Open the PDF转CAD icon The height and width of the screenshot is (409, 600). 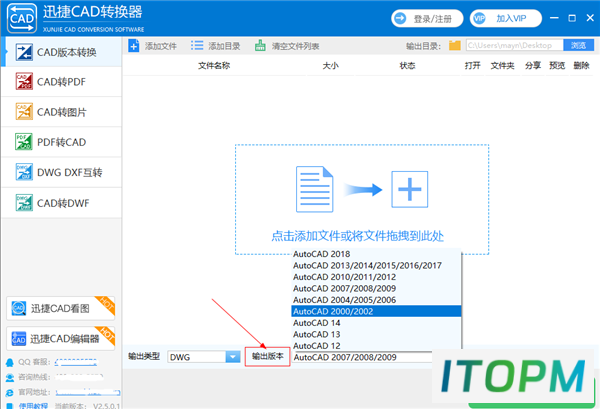point(24,142)
